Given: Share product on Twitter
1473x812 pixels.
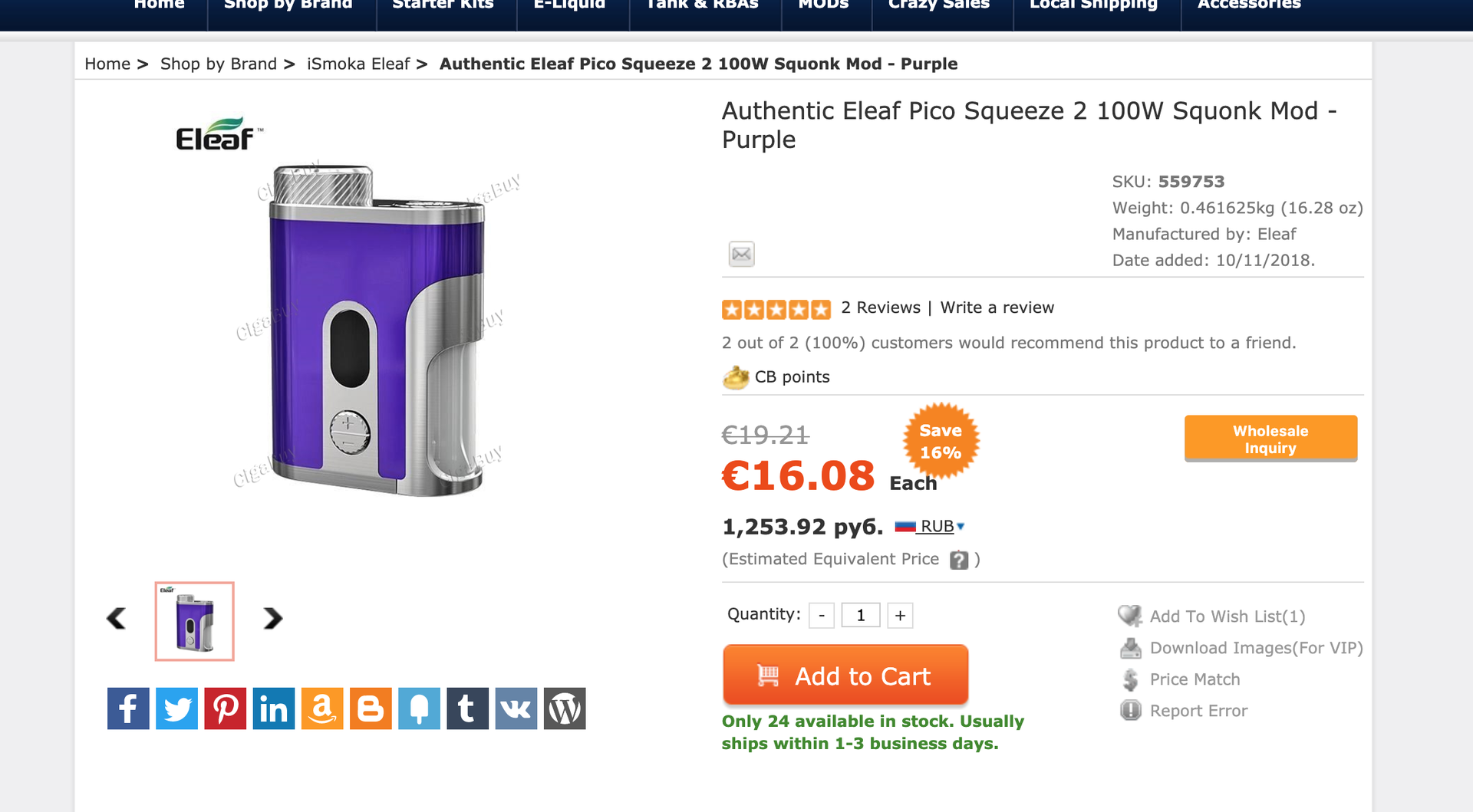Looking at the screenshot, I should (176, 708).
